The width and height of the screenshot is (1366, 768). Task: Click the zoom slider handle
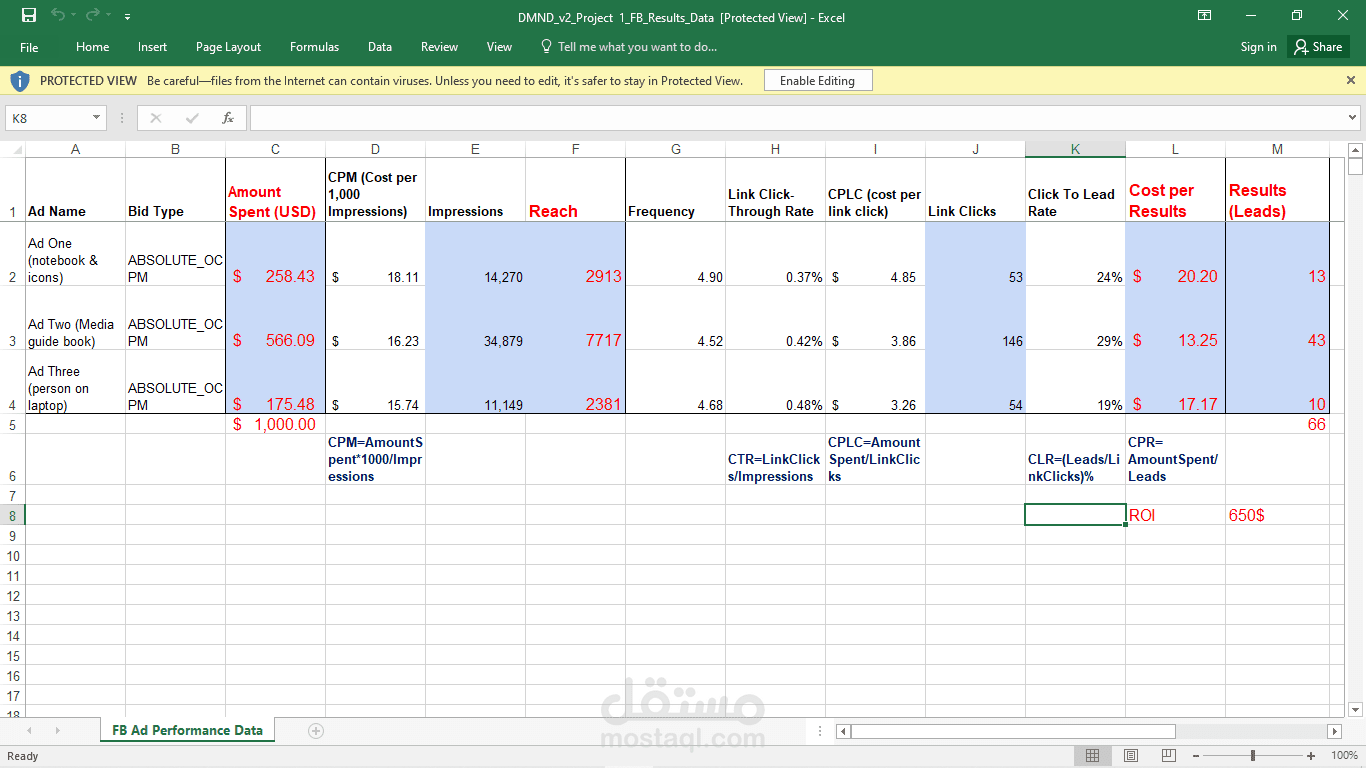pyautogui.click(x=1253, y=755)
